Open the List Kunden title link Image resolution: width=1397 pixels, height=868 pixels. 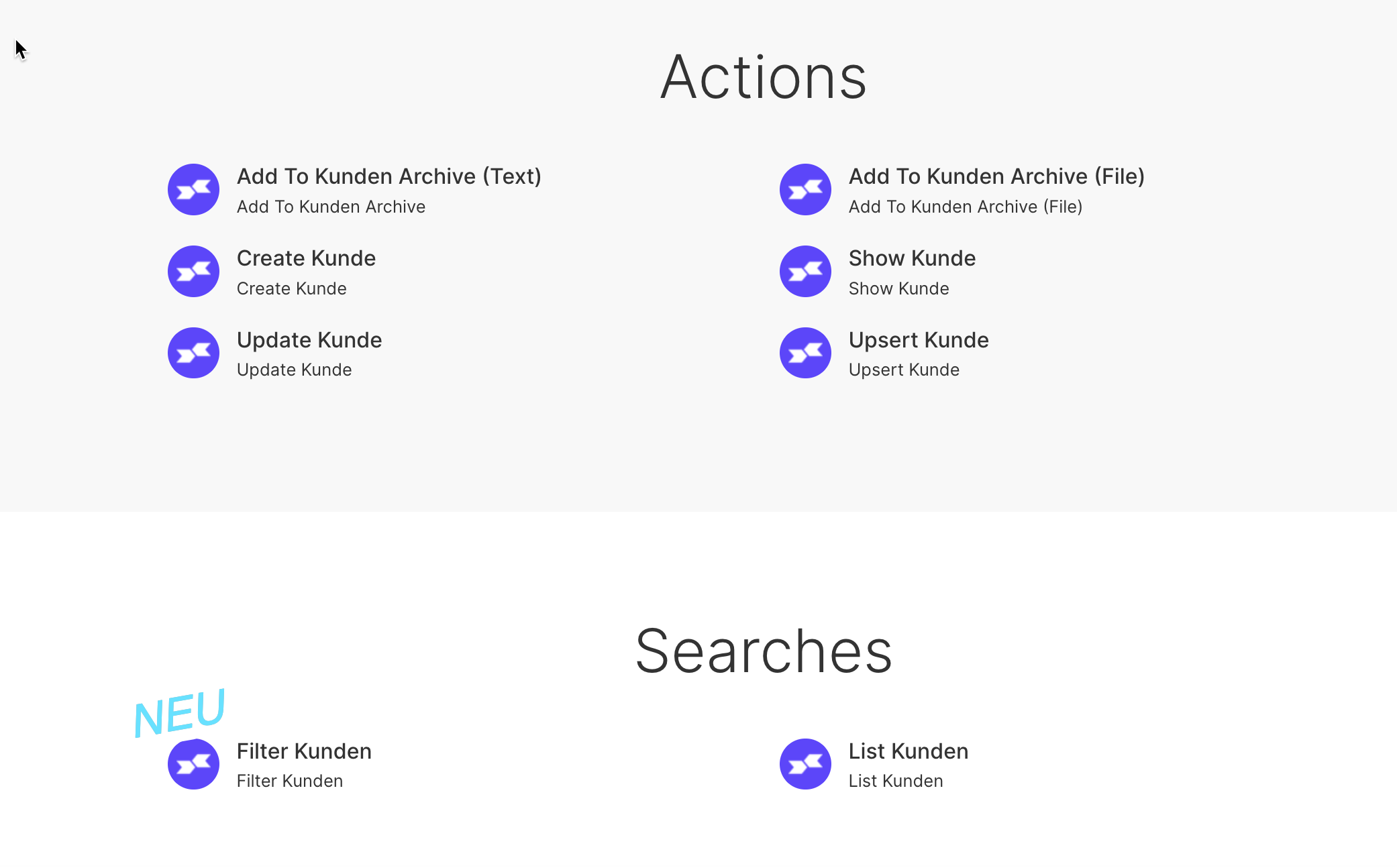(909, 751)
